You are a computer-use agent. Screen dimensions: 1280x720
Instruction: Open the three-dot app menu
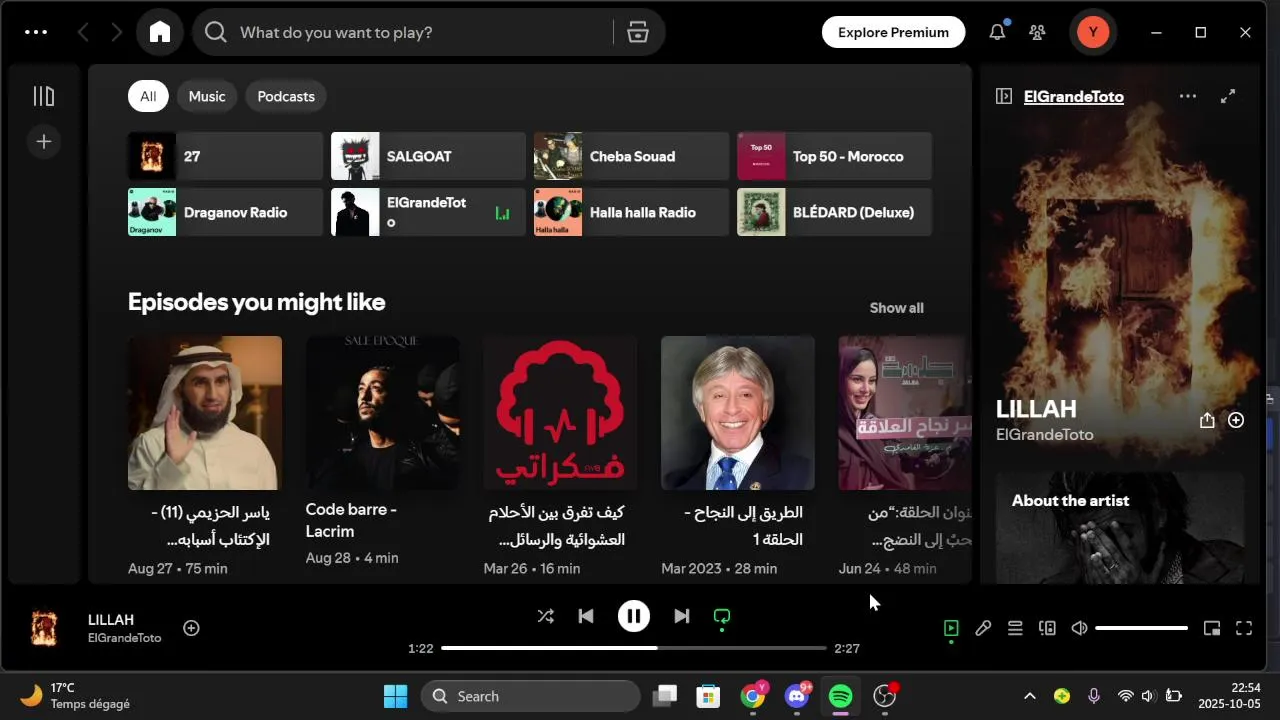coord(36,32)
